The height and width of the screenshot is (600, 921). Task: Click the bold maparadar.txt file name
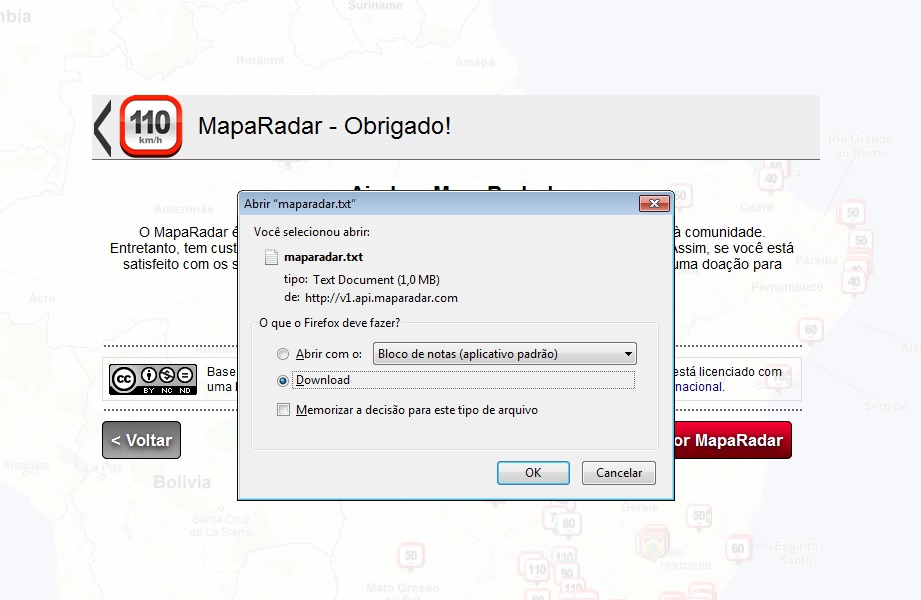coord(323,257)
